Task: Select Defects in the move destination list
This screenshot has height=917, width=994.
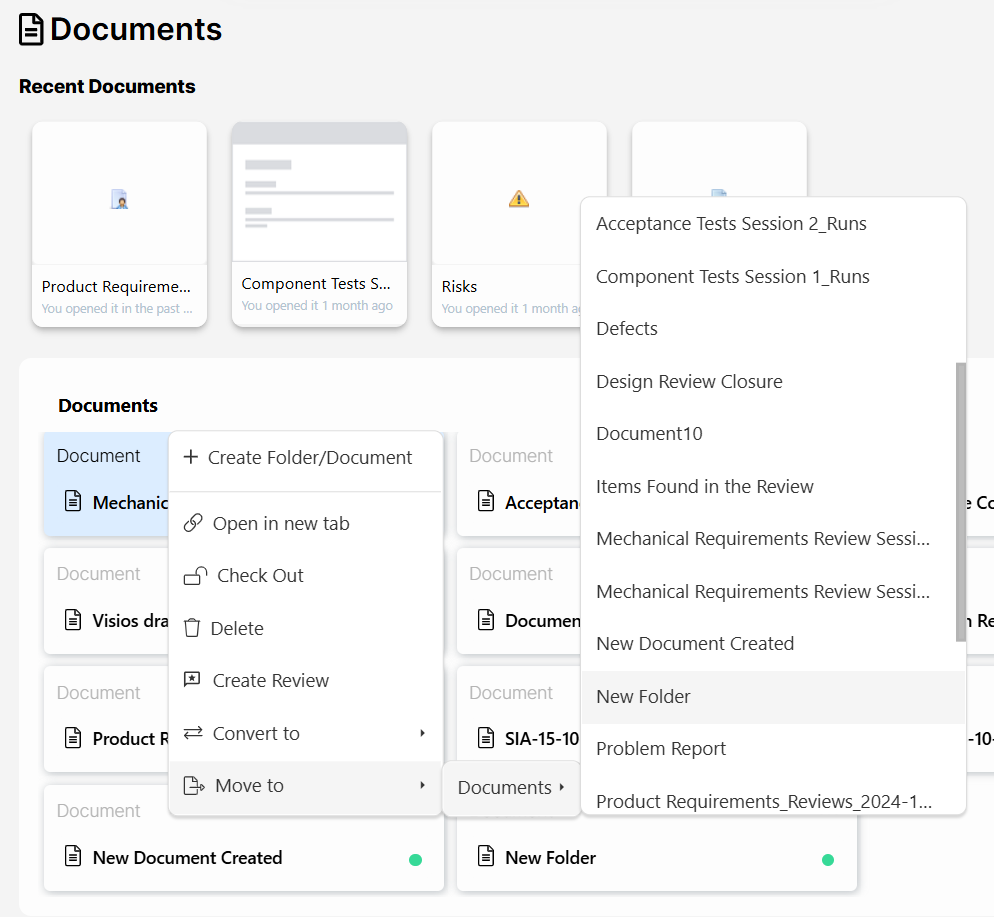Action: click(x=627, y=329)
